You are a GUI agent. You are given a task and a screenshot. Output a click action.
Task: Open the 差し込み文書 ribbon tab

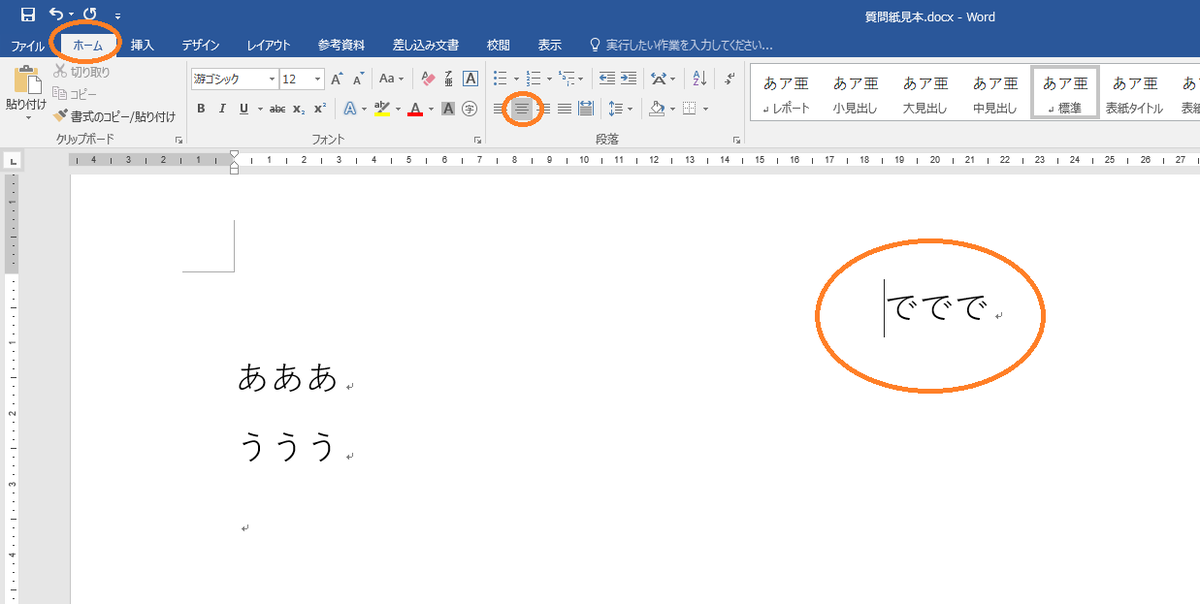[x=426, y=45]
